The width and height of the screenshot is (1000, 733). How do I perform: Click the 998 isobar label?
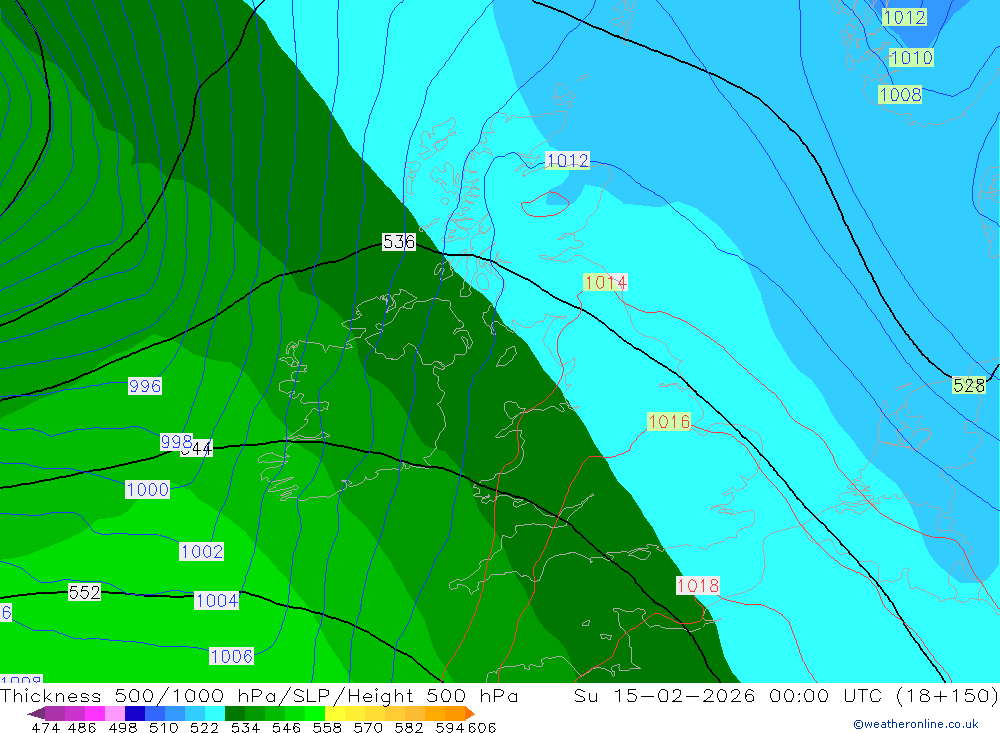tap(177, 441)
